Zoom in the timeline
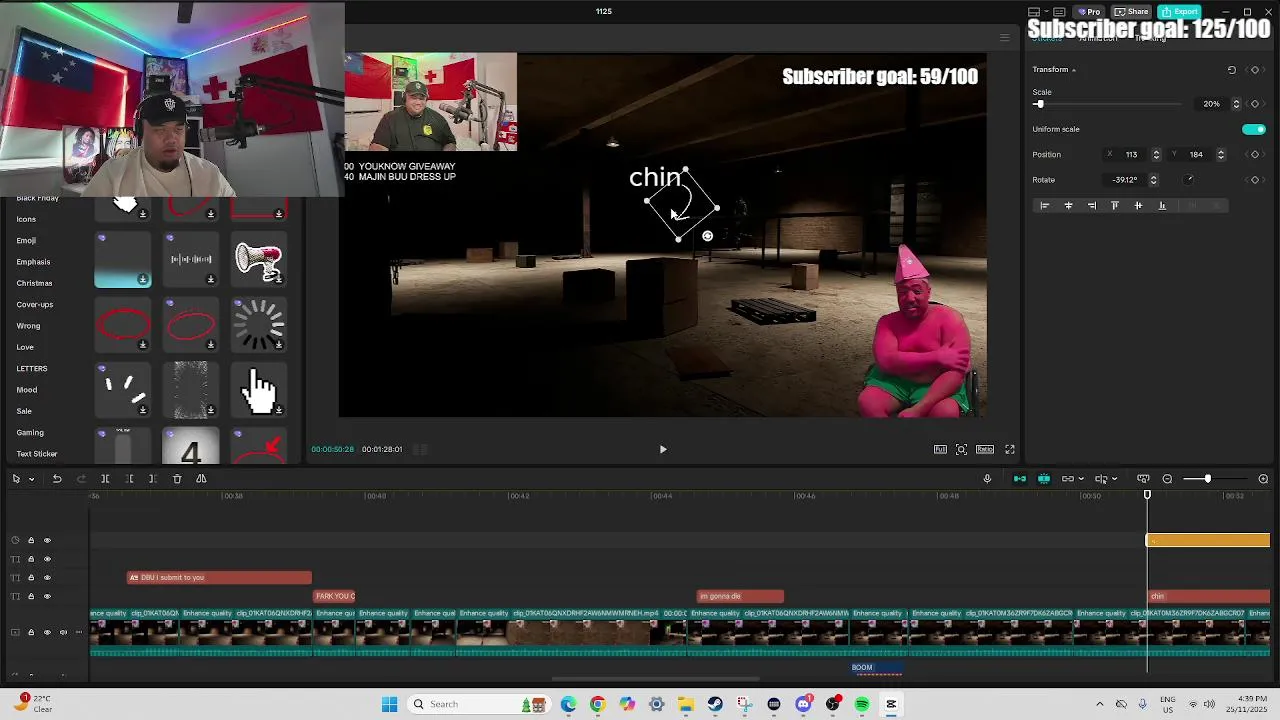1280x720 pixels. pos(1263,479)
